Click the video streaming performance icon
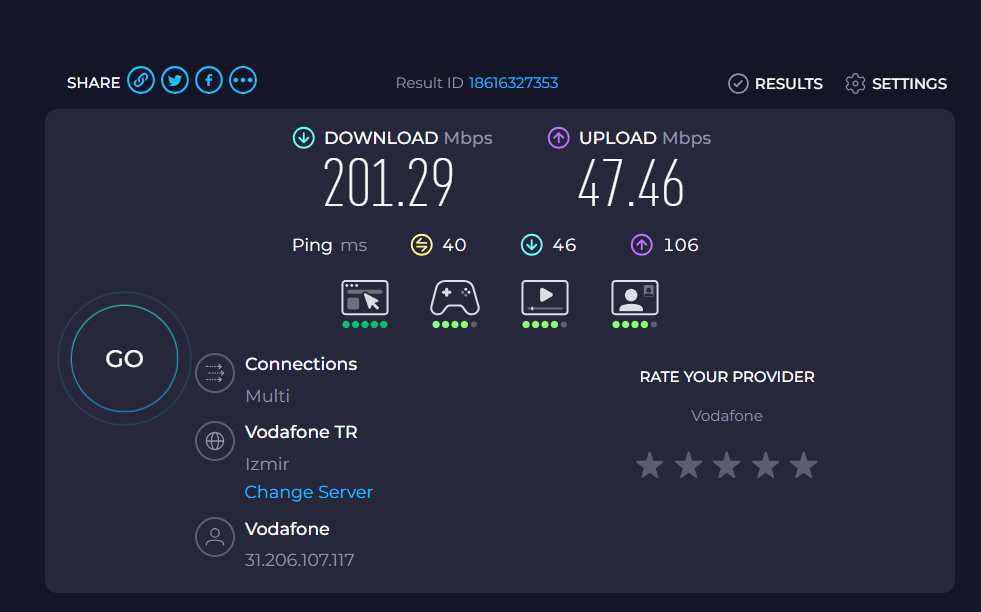This screenshot has width=981, height=612. pyautogui.click(x=545, y=298)
